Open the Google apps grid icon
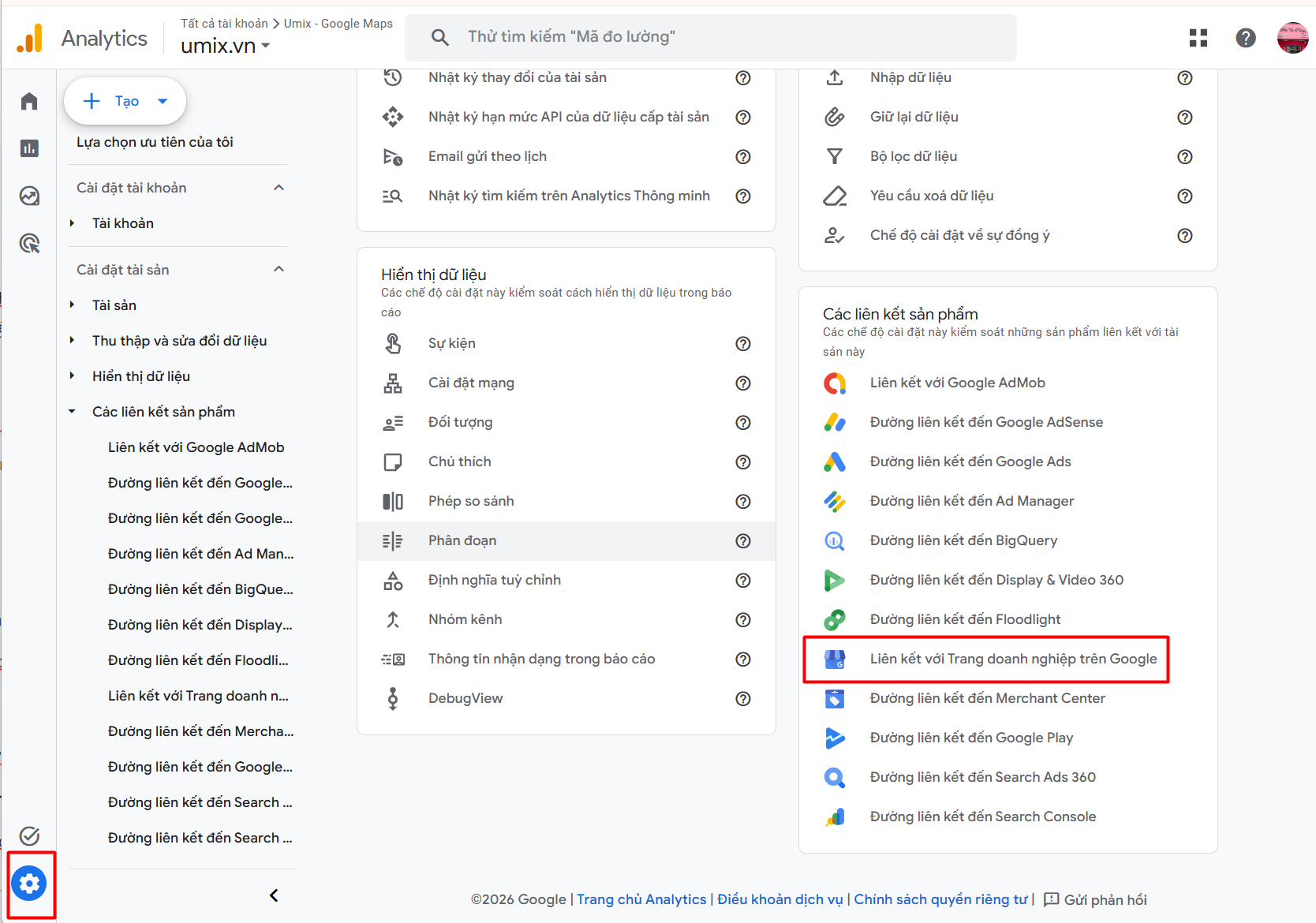 click(x=1198, y=38)
